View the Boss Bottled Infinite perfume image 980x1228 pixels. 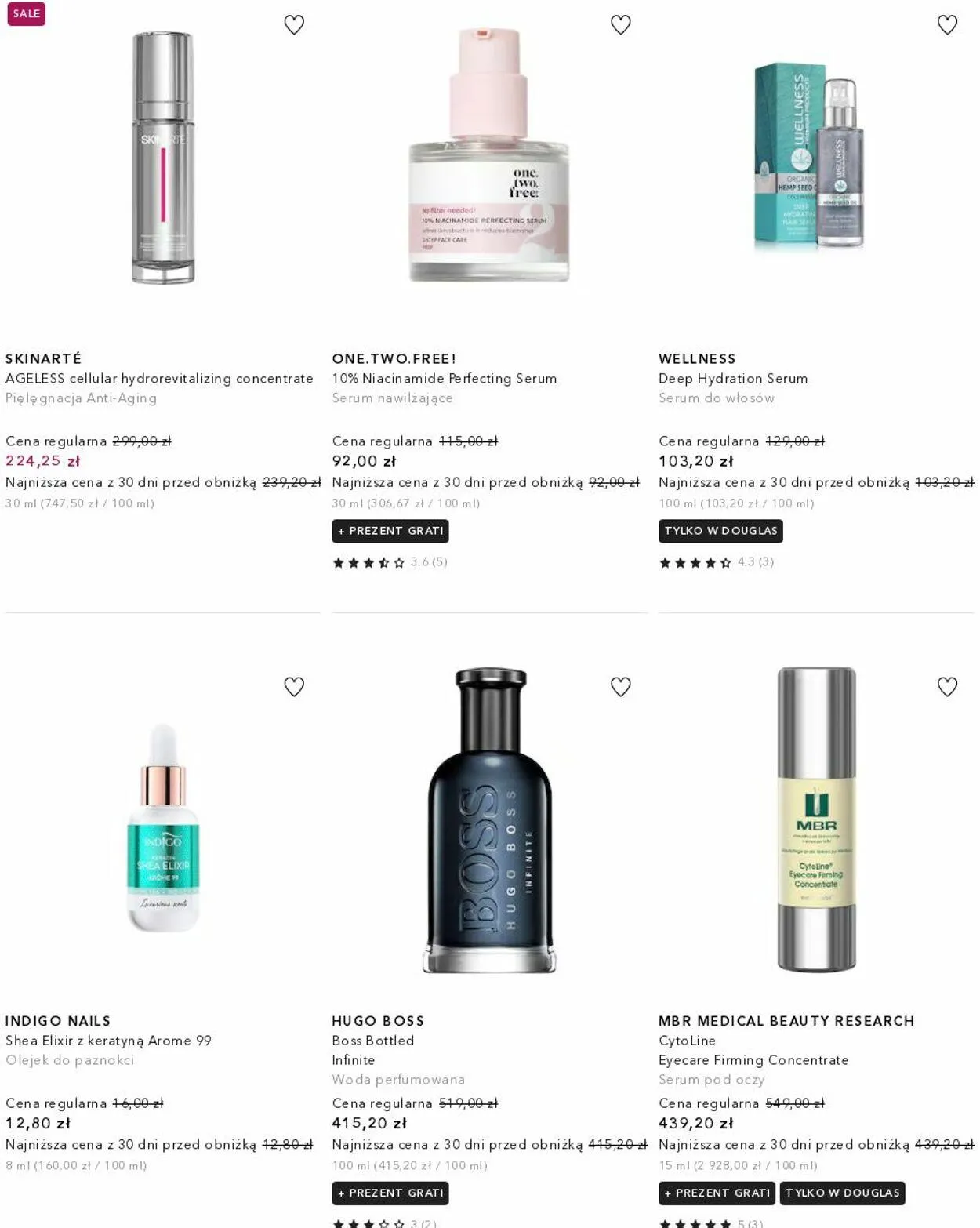tap(489, 820)
